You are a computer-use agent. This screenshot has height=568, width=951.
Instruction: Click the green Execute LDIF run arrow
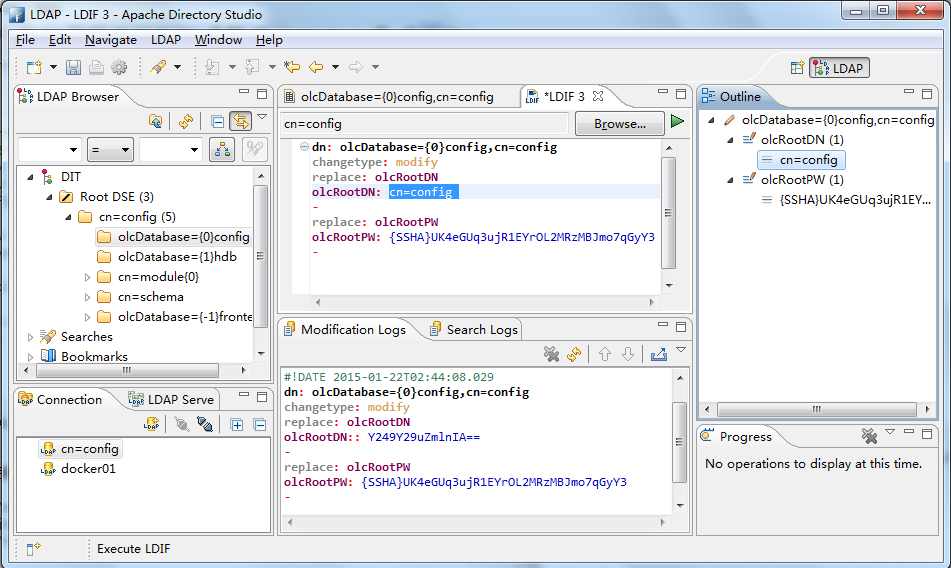point(677,122)
